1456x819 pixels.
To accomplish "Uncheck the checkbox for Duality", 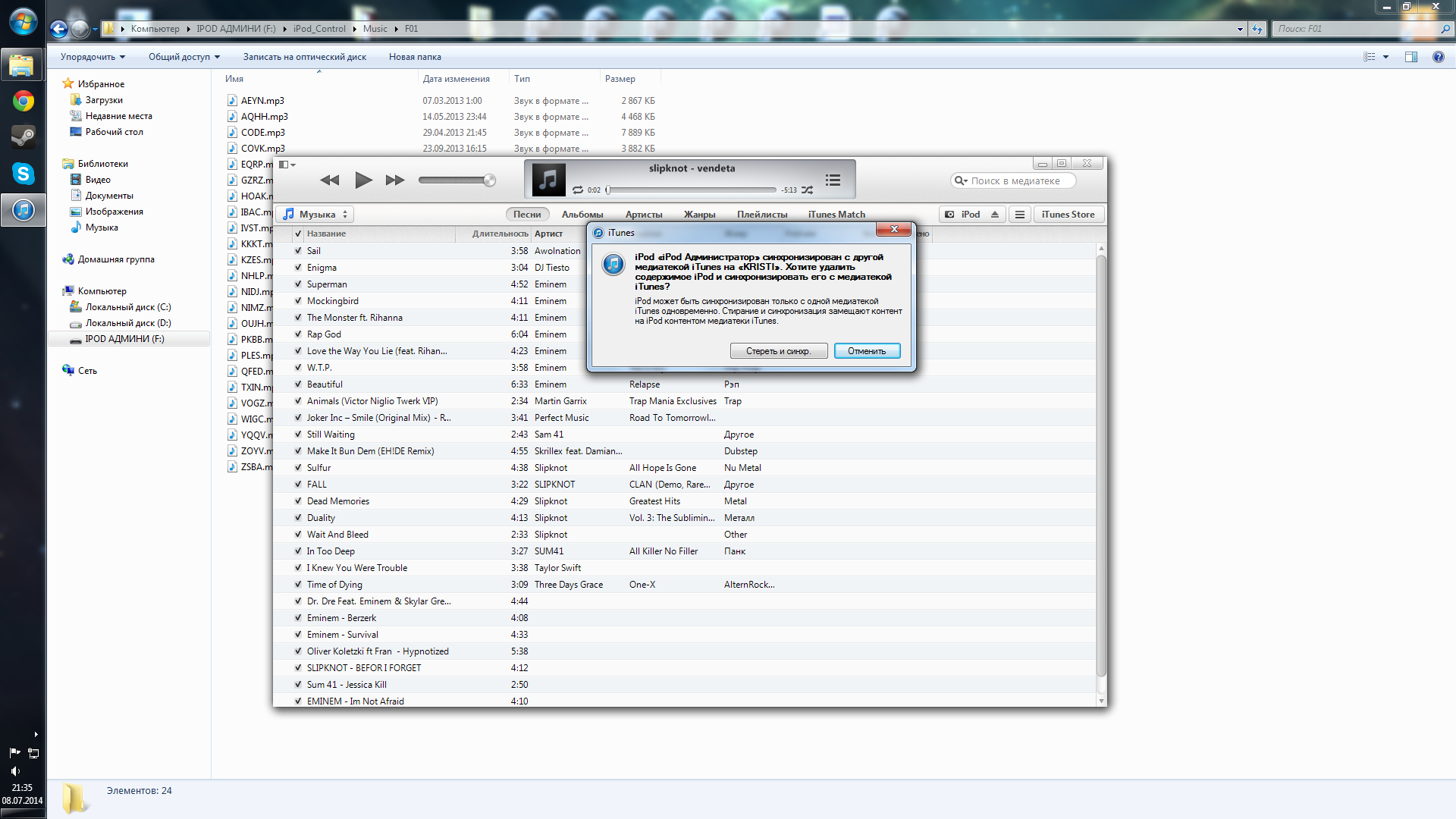I will tap(298, 518).
